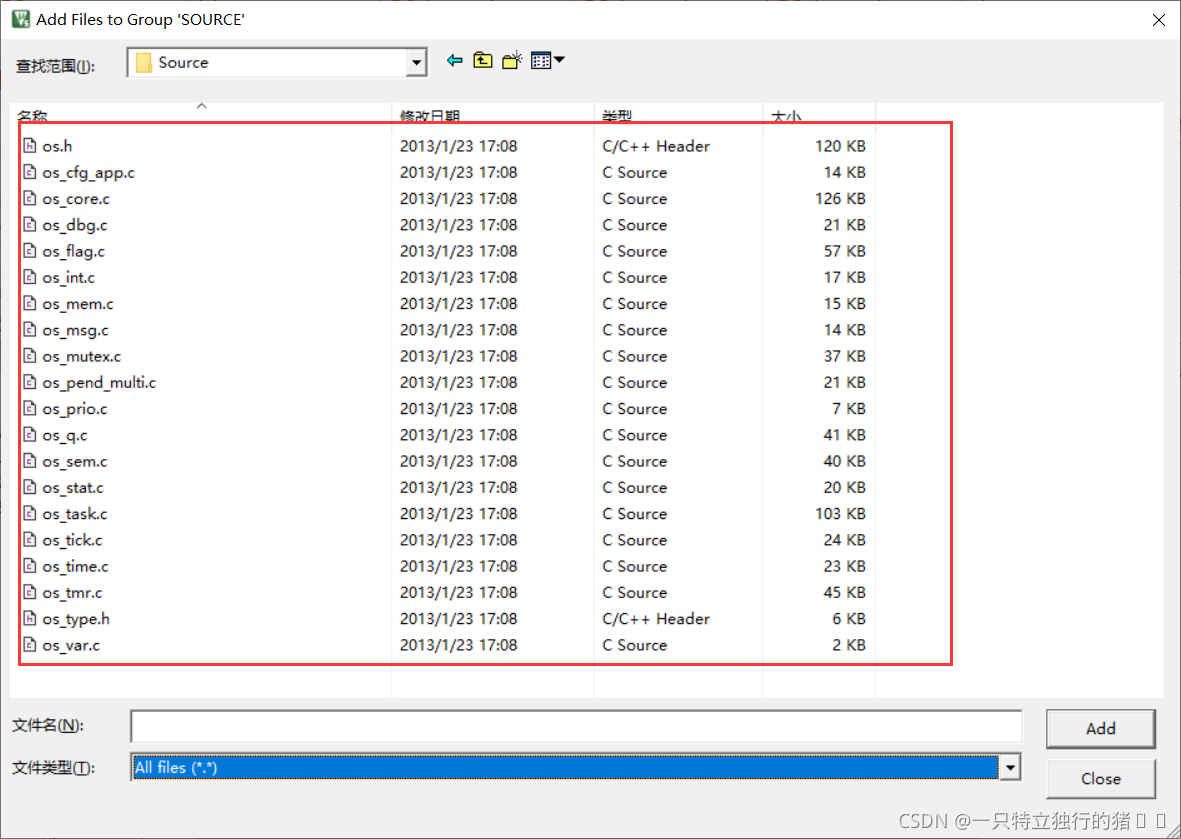Sort by the type column header
The image size is (1181, 839).
click(679, 114)
